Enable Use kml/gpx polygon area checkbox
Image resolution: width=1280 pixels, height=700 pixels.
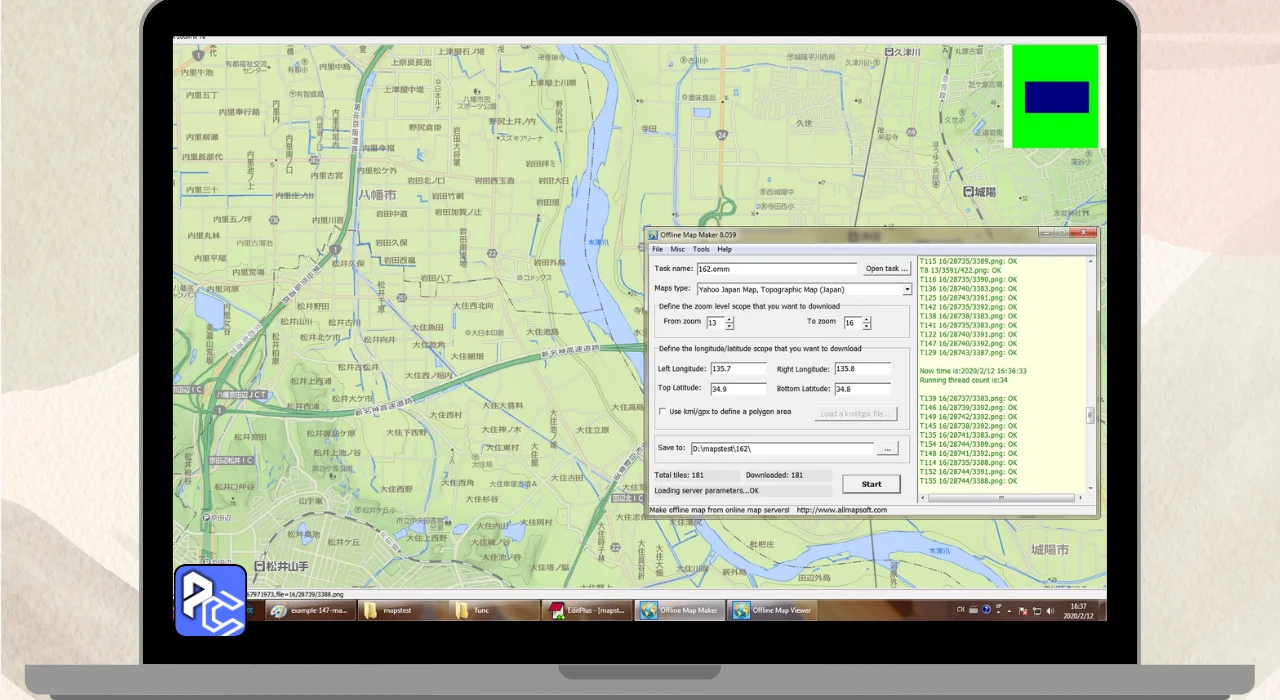662,412
